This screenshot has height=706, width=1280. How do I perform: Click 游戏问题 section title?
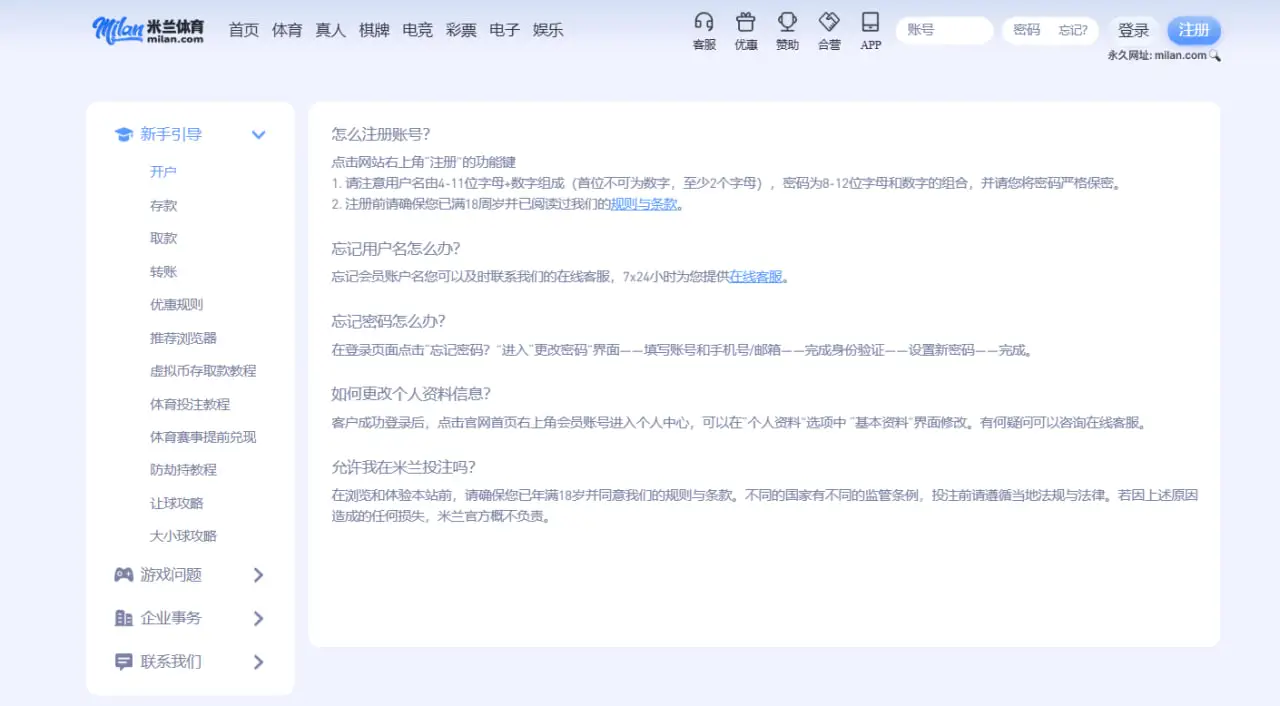pyautogui.click(x=171, y=575)
